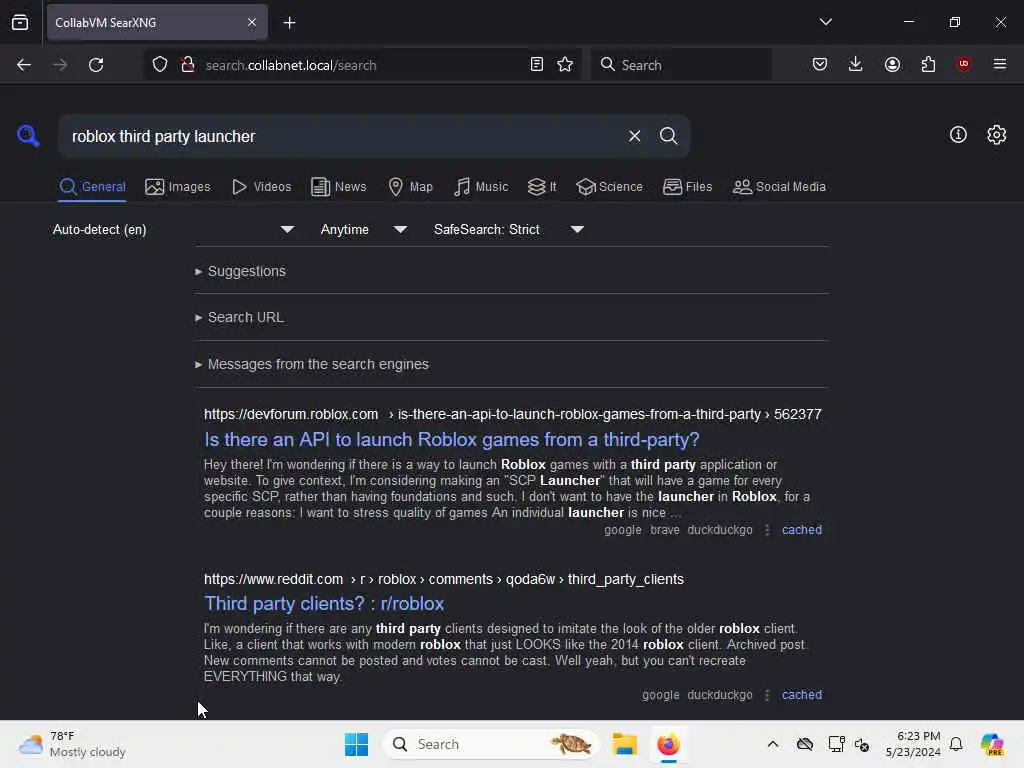The width and height of the screenshot is (1024, 768).
Task: Open the Windows Start menu
Action: click(357, 744)
